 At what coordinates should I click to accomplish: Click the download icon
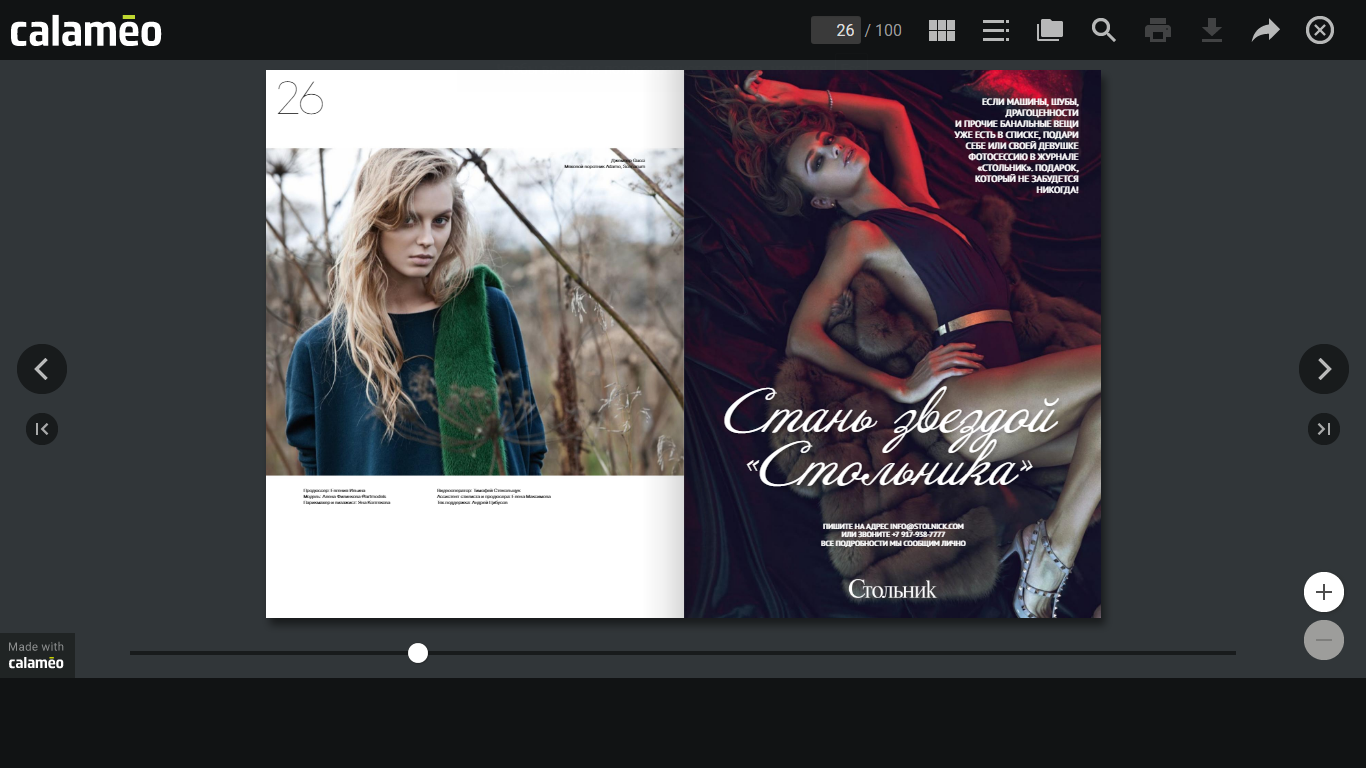(1212, 30)
